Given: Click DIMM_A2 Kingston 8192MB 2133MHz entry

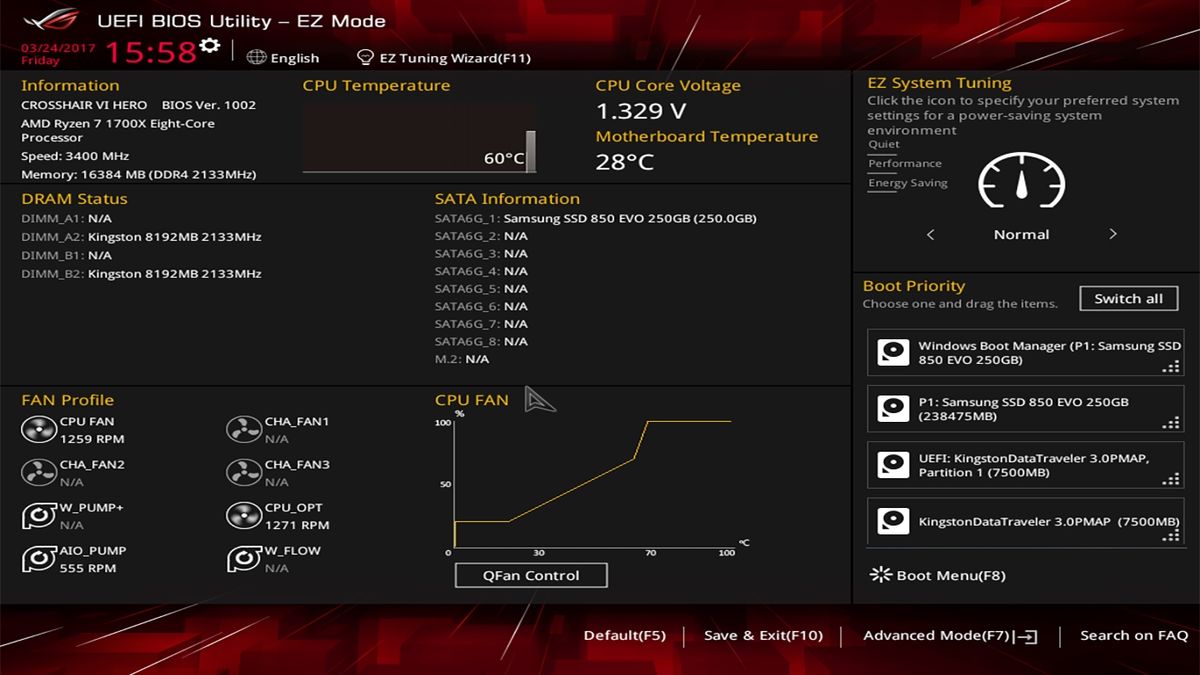Looking at the screenshot, I should point(141,237).
